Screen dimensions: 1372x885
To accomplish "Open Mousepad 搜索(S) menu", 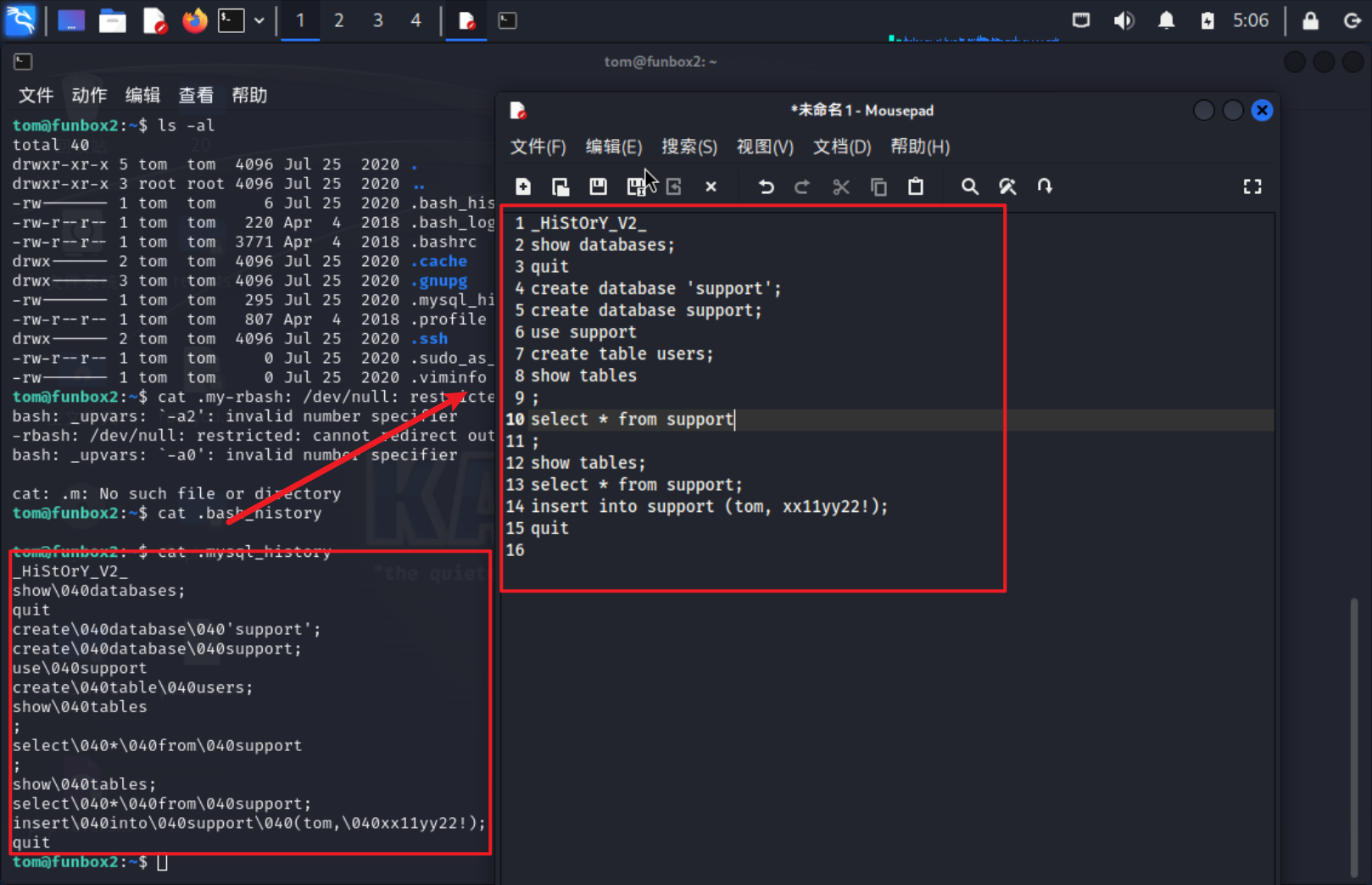I will click(689, 147).
